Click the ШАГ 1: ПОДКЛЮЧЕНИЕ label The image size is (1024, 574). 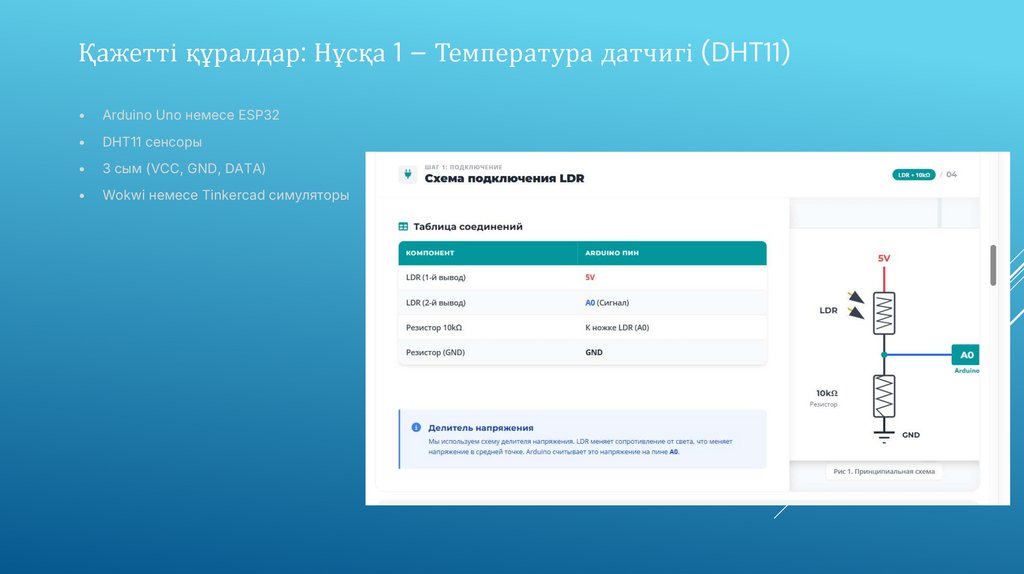[x=463, y=167]
